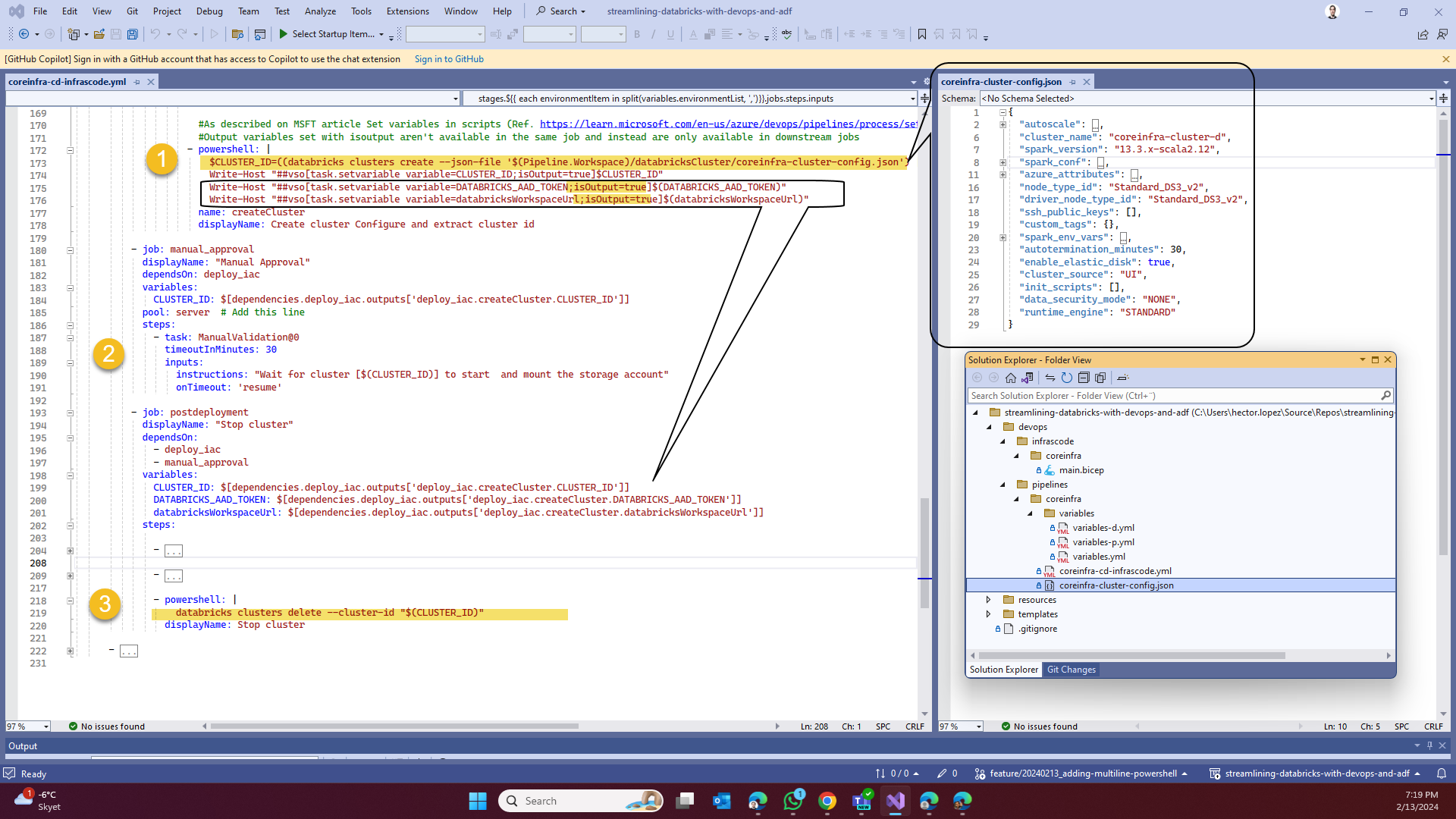Click the bookmark icon in main toolbar
The width and height of the screenshot is (1456, 819).
click(x=922, y=34)
